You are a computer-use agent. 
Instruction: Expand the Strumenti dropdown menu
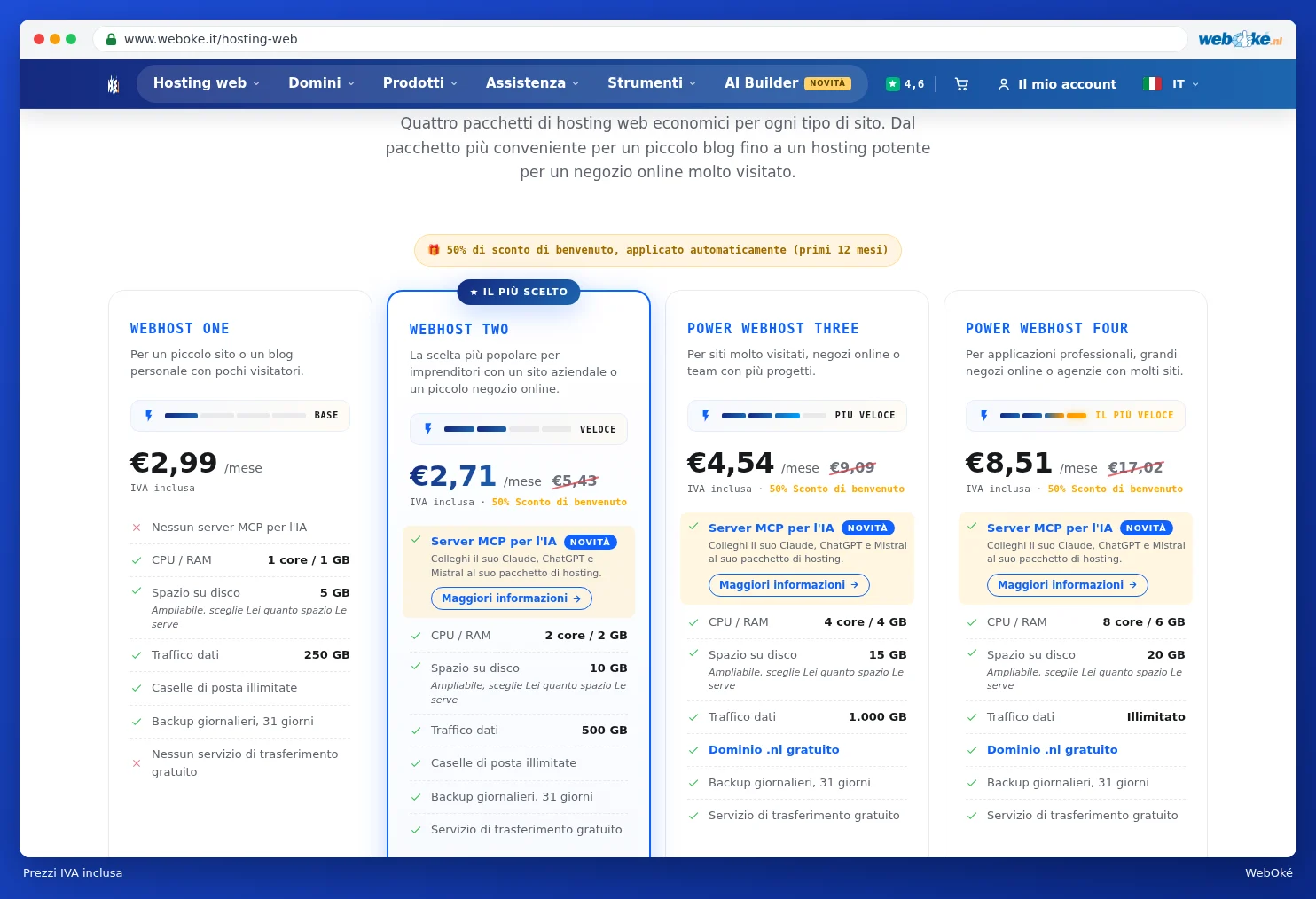coord(652,83)
